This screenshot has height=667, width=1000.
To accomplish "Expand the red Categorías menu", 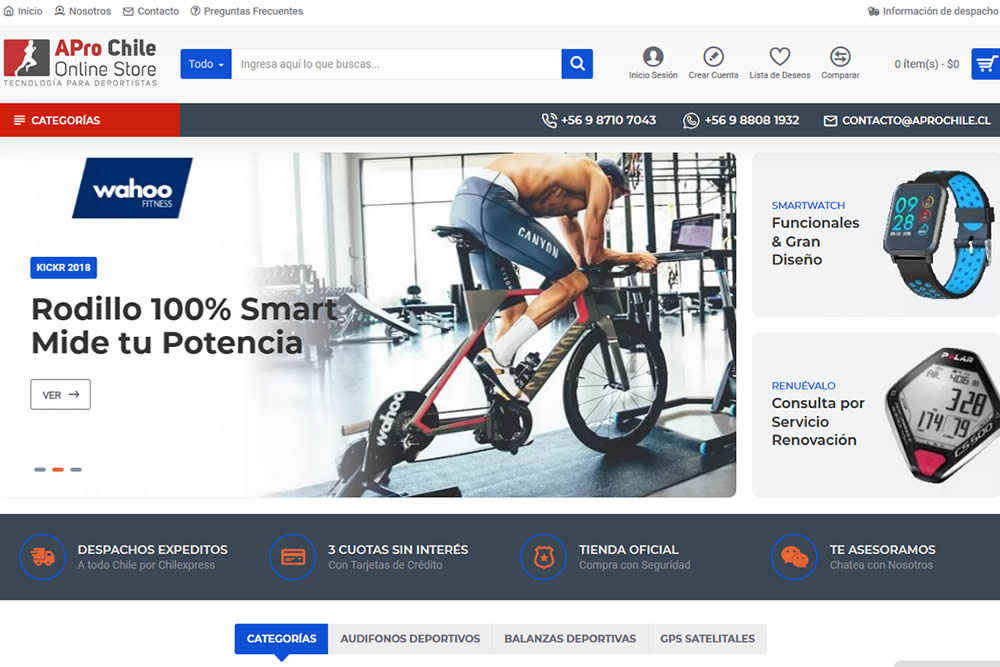I will [90, 120].
